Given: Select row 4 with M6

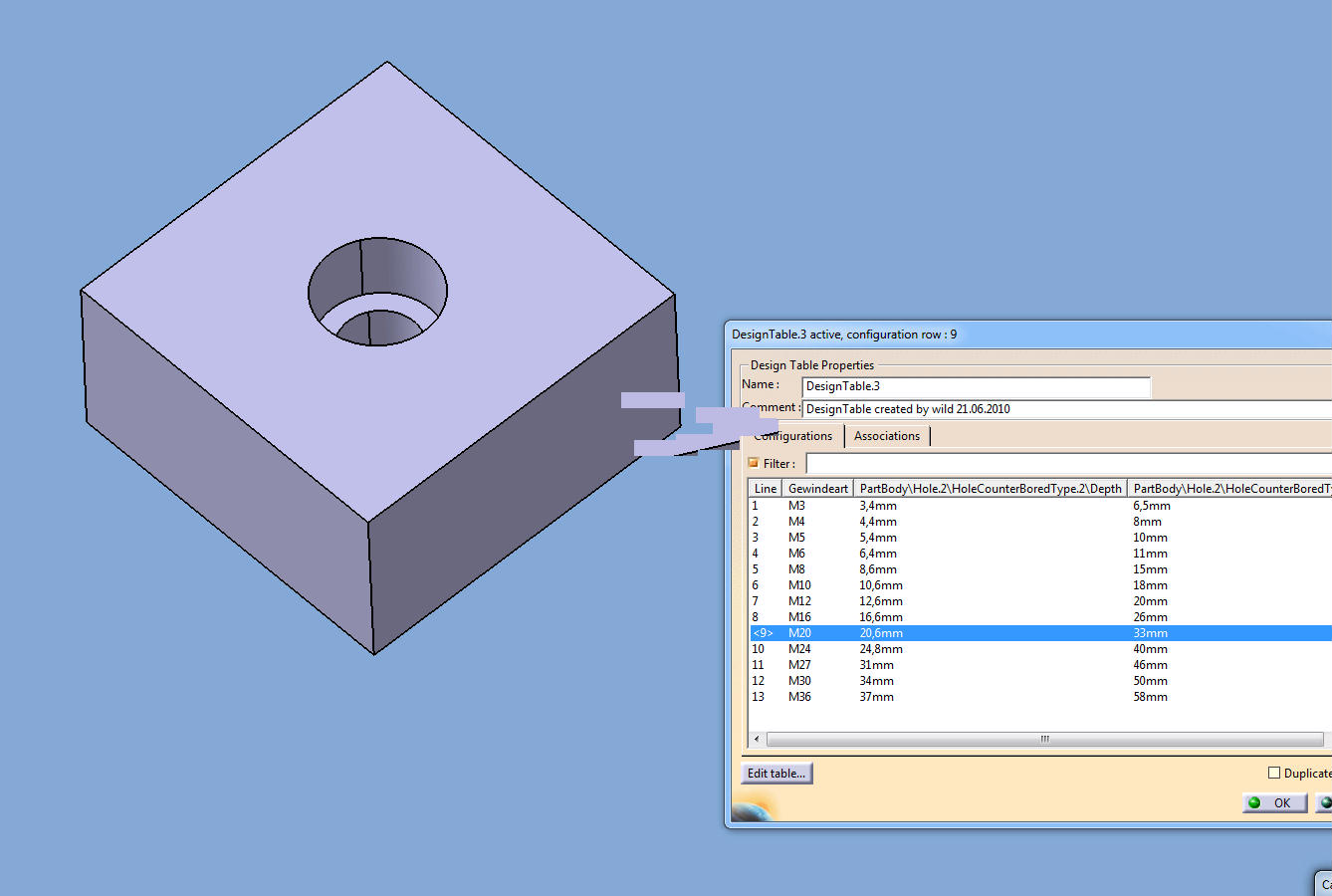Looking at the screenshot, I should click(1040, 554).
